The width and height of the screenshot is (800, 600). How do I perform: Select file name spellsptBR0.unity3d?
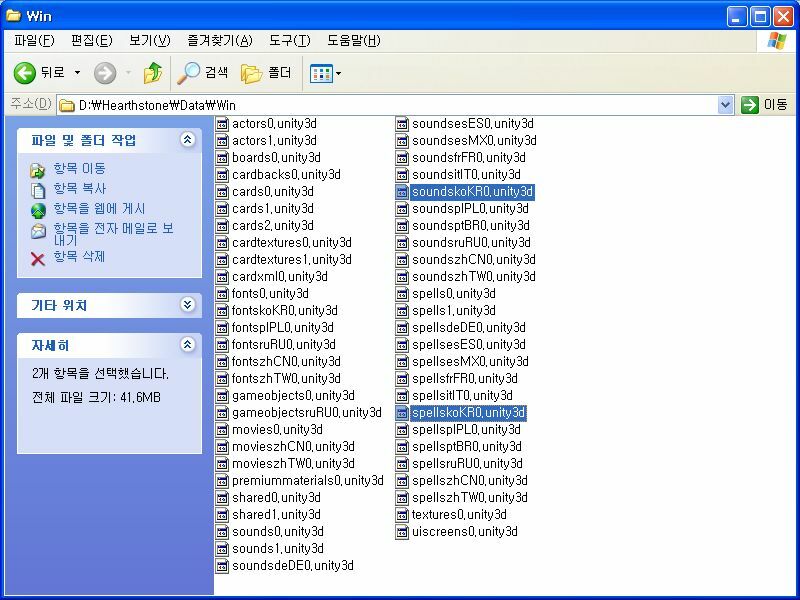(x=467, y=447)
